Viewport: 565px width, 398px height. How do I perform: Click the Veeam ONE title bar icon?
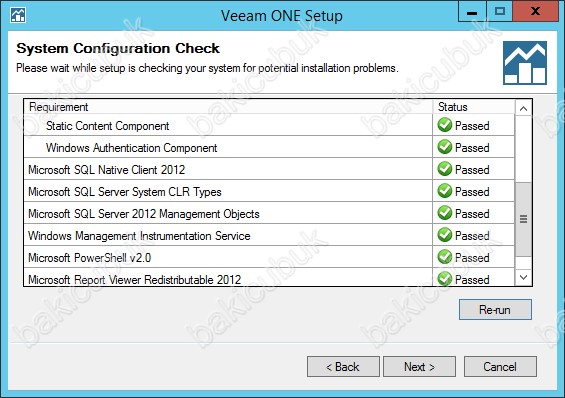pyautogui.click(x=18, y=15)
